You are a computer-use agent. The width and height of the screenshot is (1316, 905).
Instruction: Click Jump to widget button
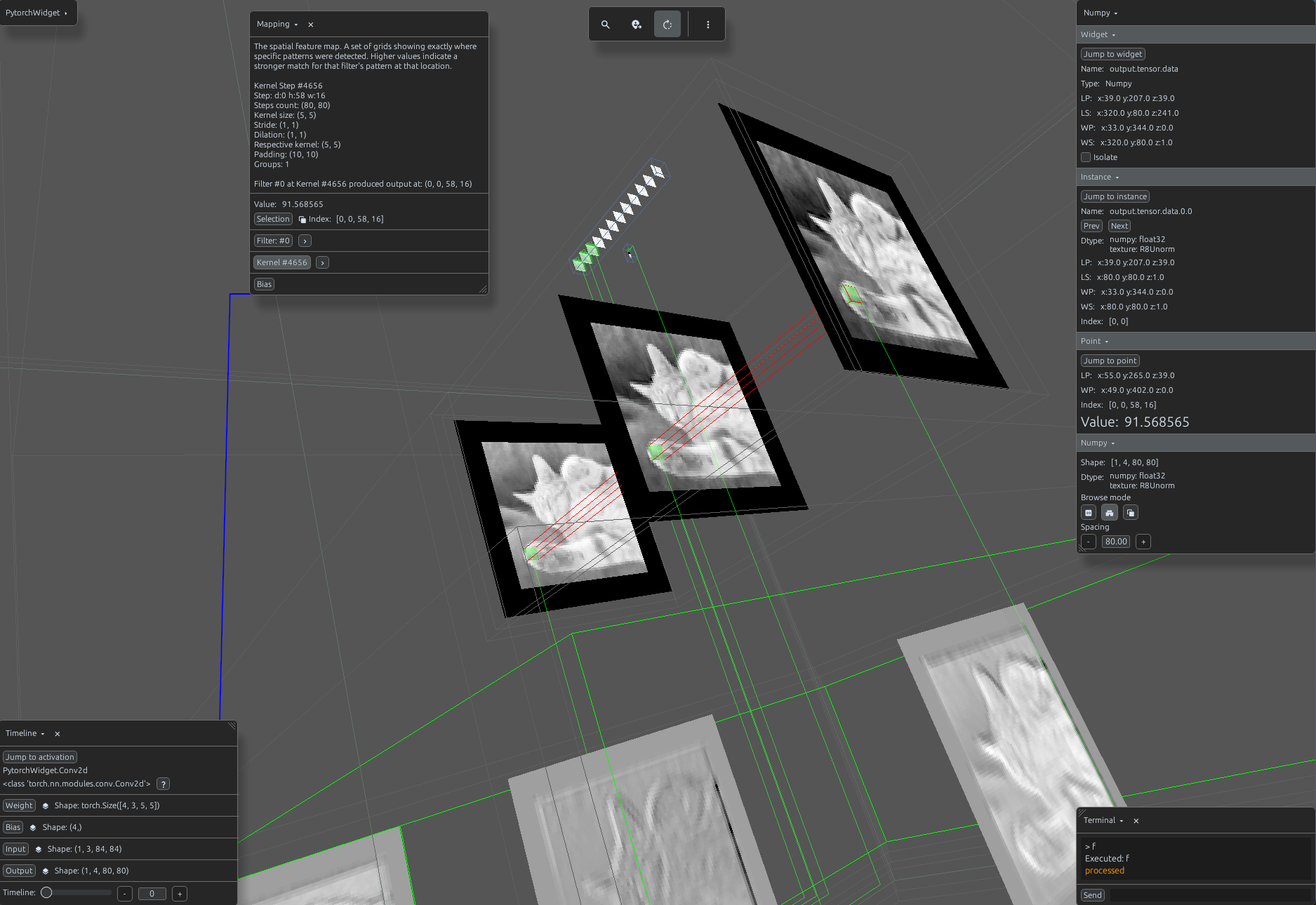1113,54
